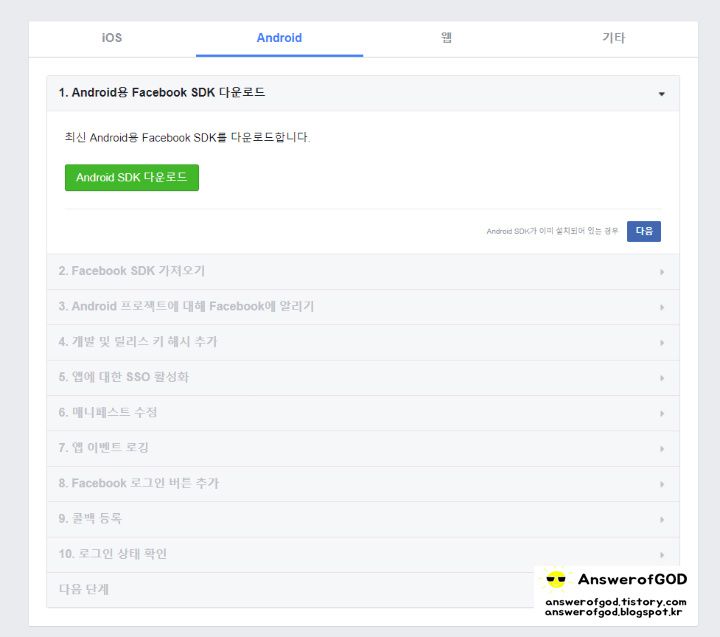Open the 7. 앱 이벤트 로깅 title
720x637 pixels.
click(x=103, y=447)
